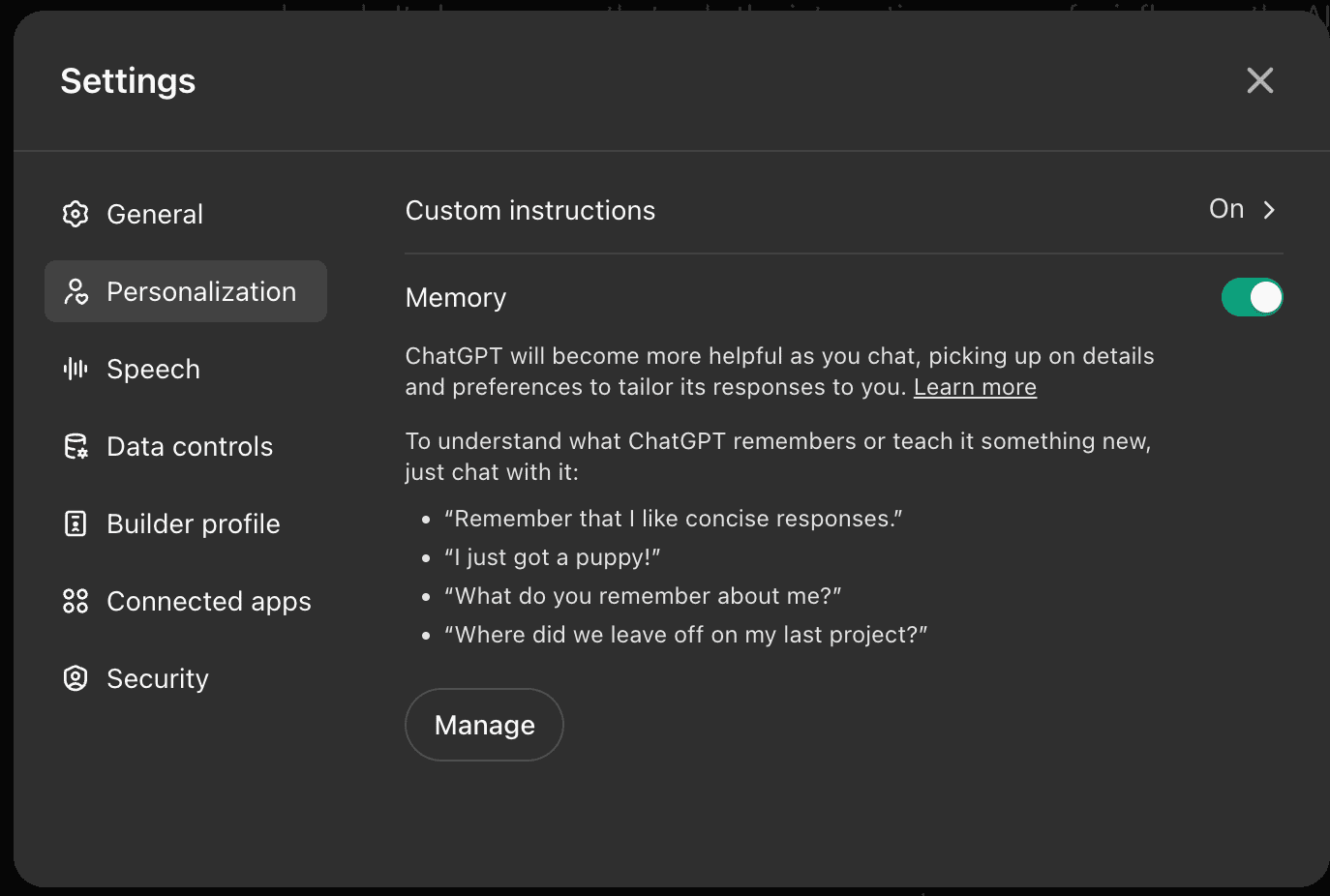Select the Personalization person icon
The image size is (1330, 896).
[76, 291]
